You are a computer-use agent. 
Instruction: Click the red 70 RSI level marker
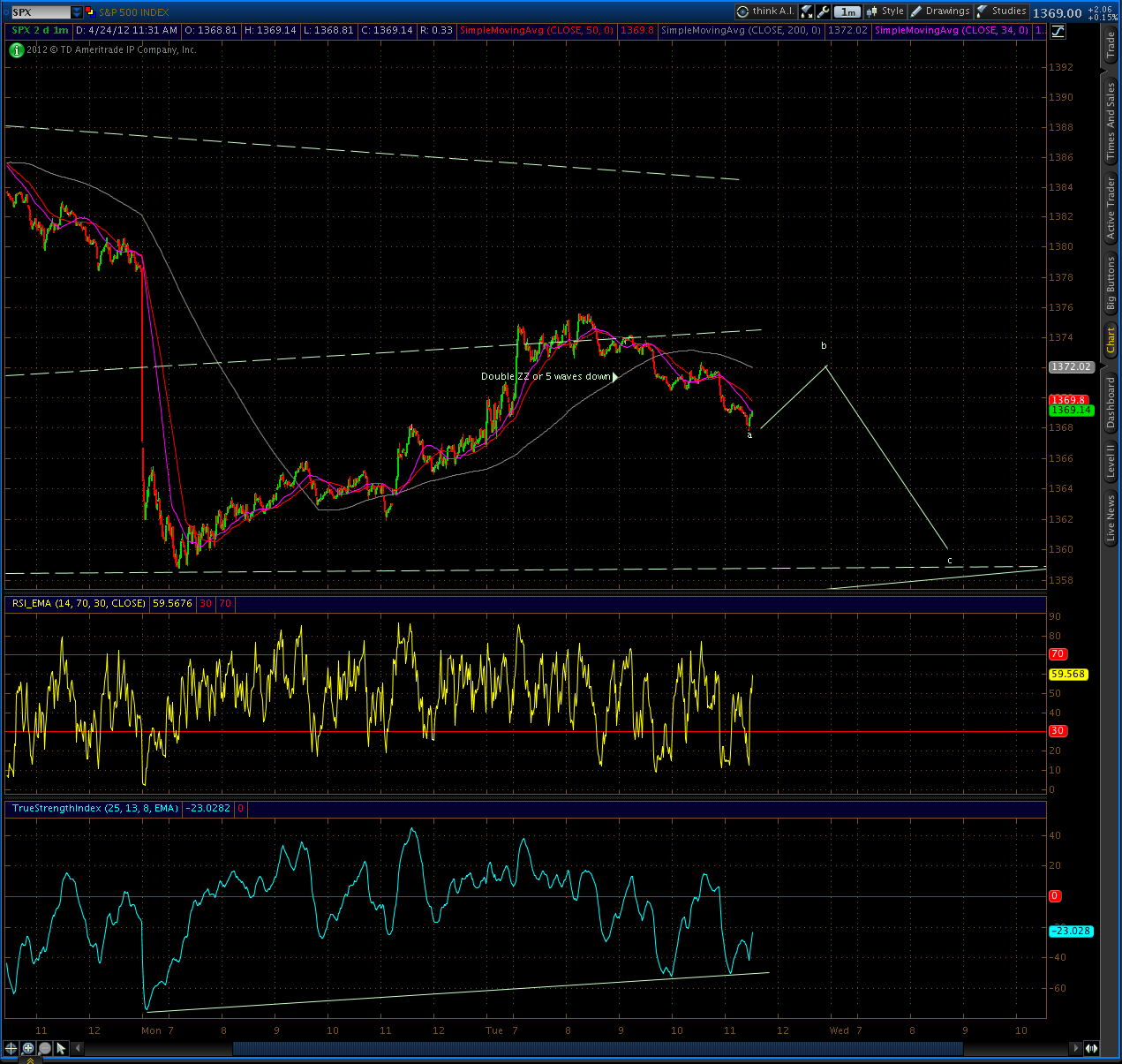[x=1058, y=654]
